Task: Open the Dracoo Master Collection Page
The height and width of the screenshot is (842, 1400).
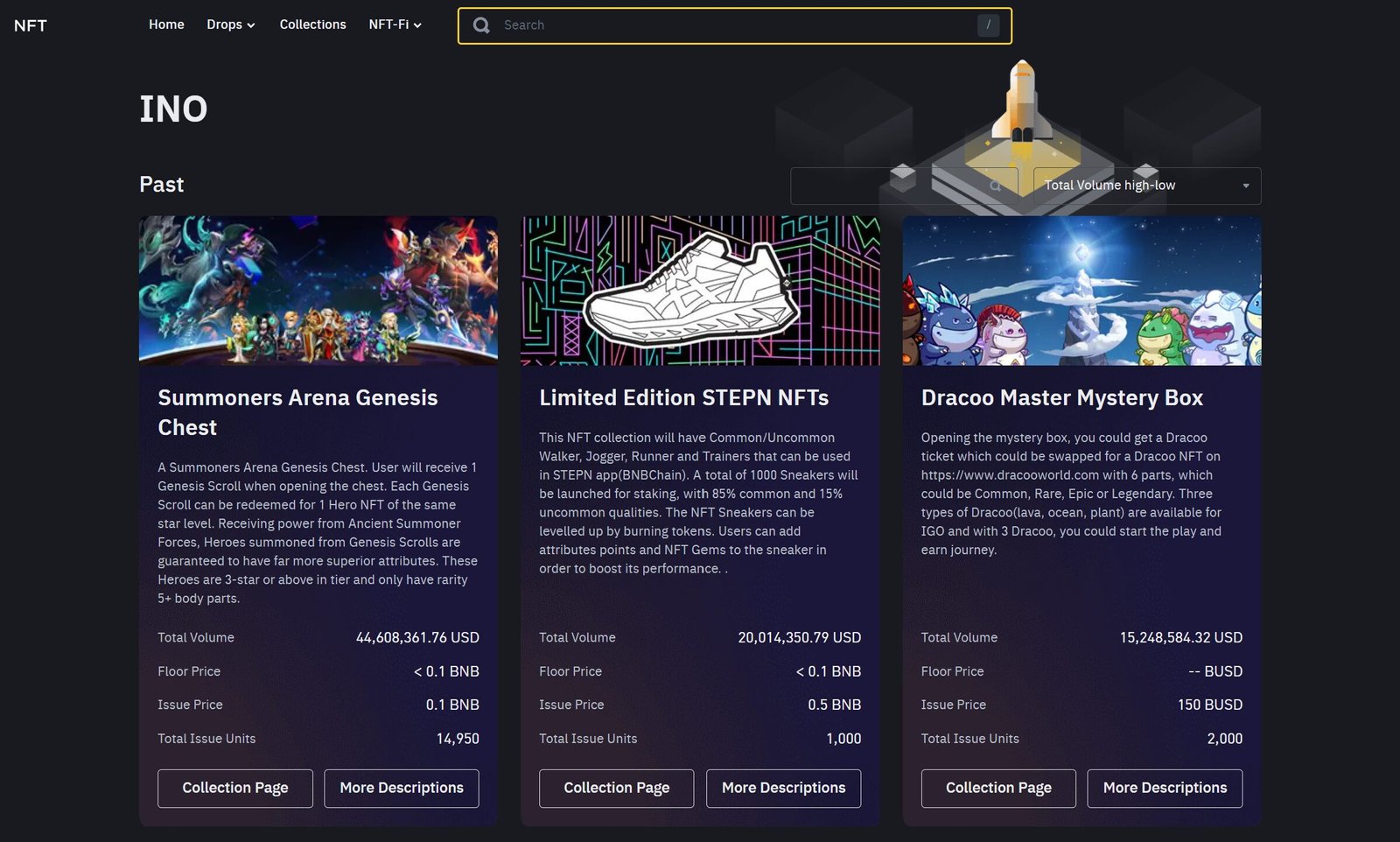Action: click(x=998, y=788)
